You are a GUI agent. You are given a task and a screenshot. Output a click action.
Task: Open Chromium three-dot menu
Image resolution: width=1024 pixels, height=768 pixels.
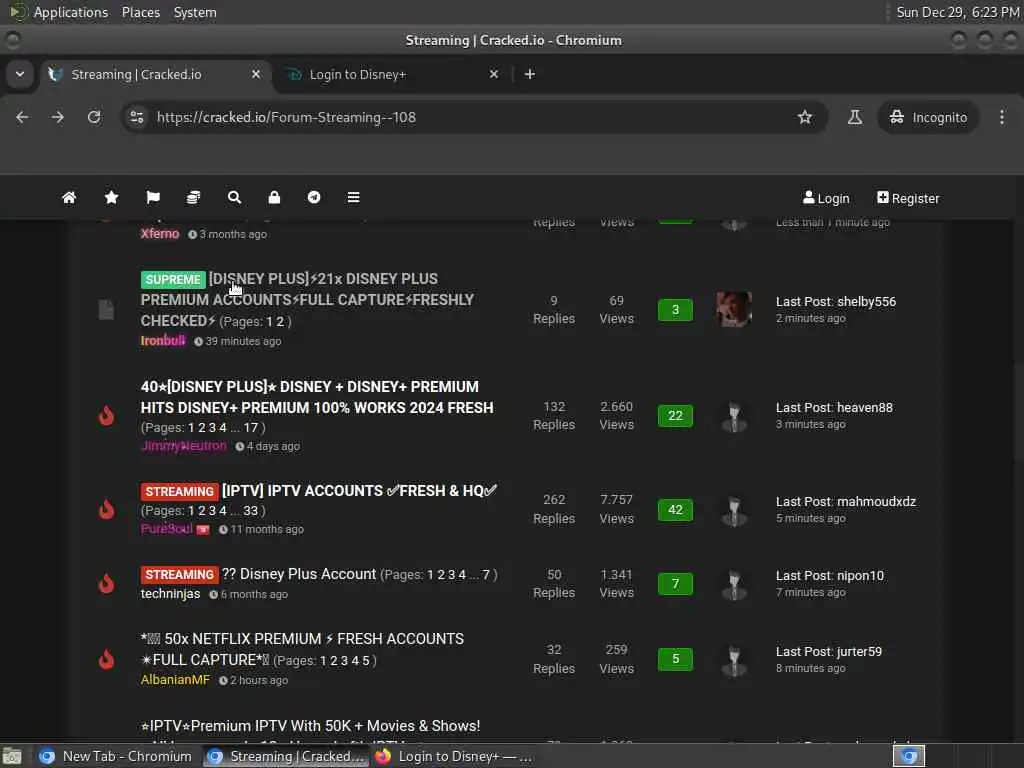point(1002,117)
